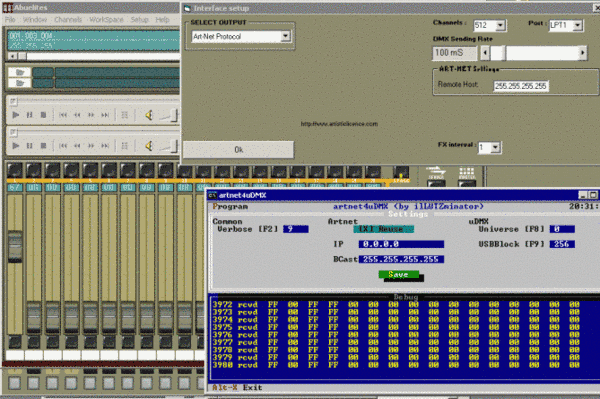Click the DMX Sending Rate slider thumb
The height and width of the screenshot is (399, 600).
tap(498, 53)
